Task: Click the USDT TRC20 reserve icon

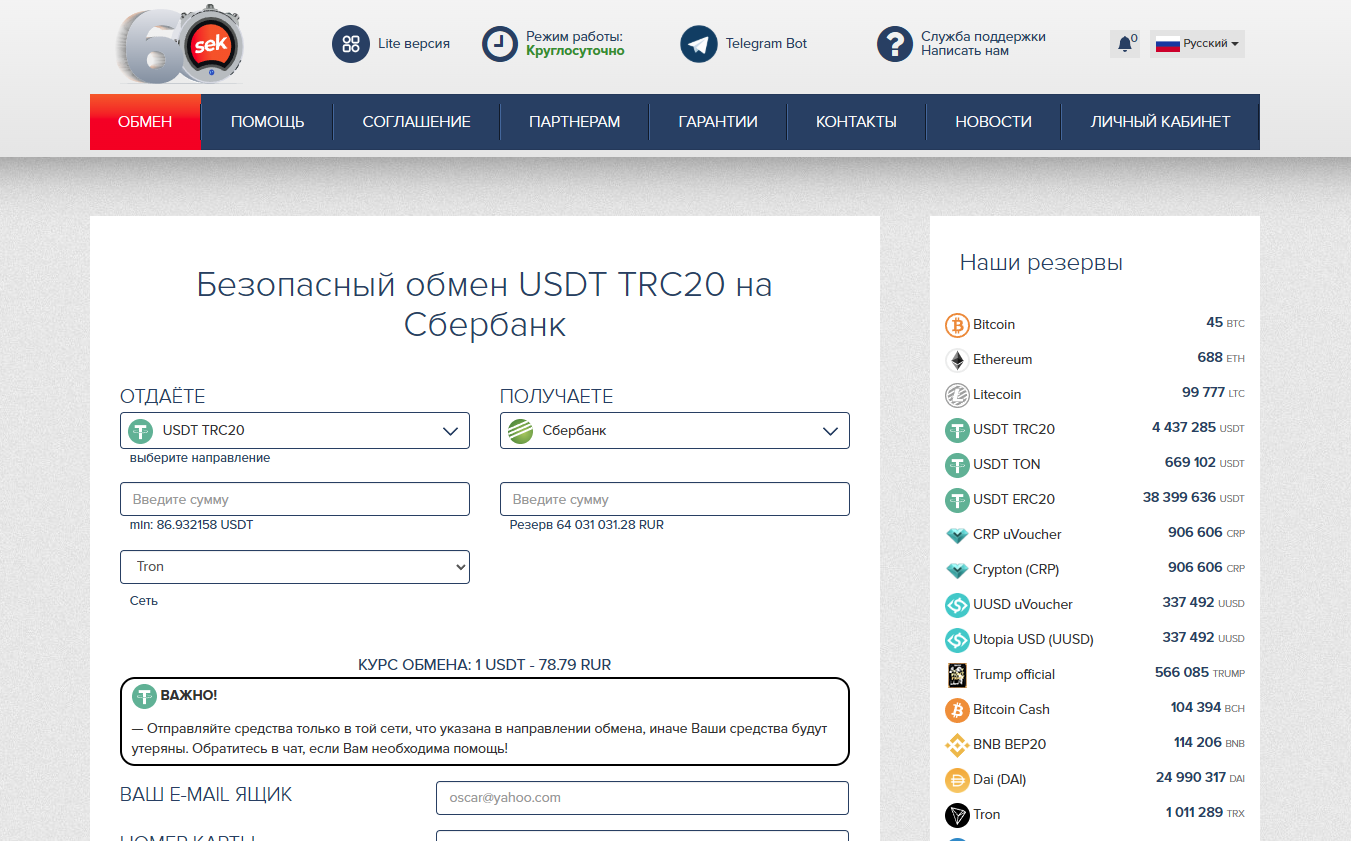Action: click(x=957, y=430)
